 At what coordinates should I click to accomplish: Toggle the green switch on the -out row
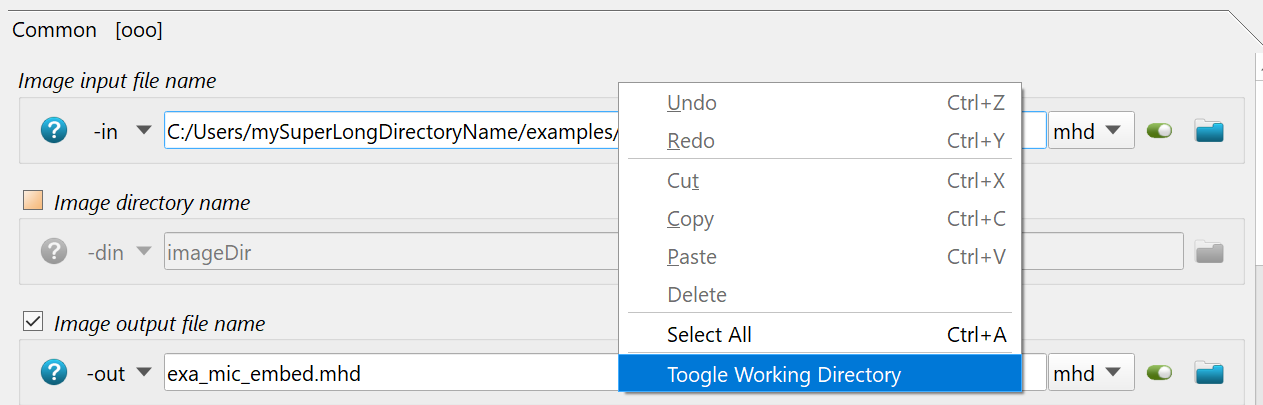[x=1160, y=373]
